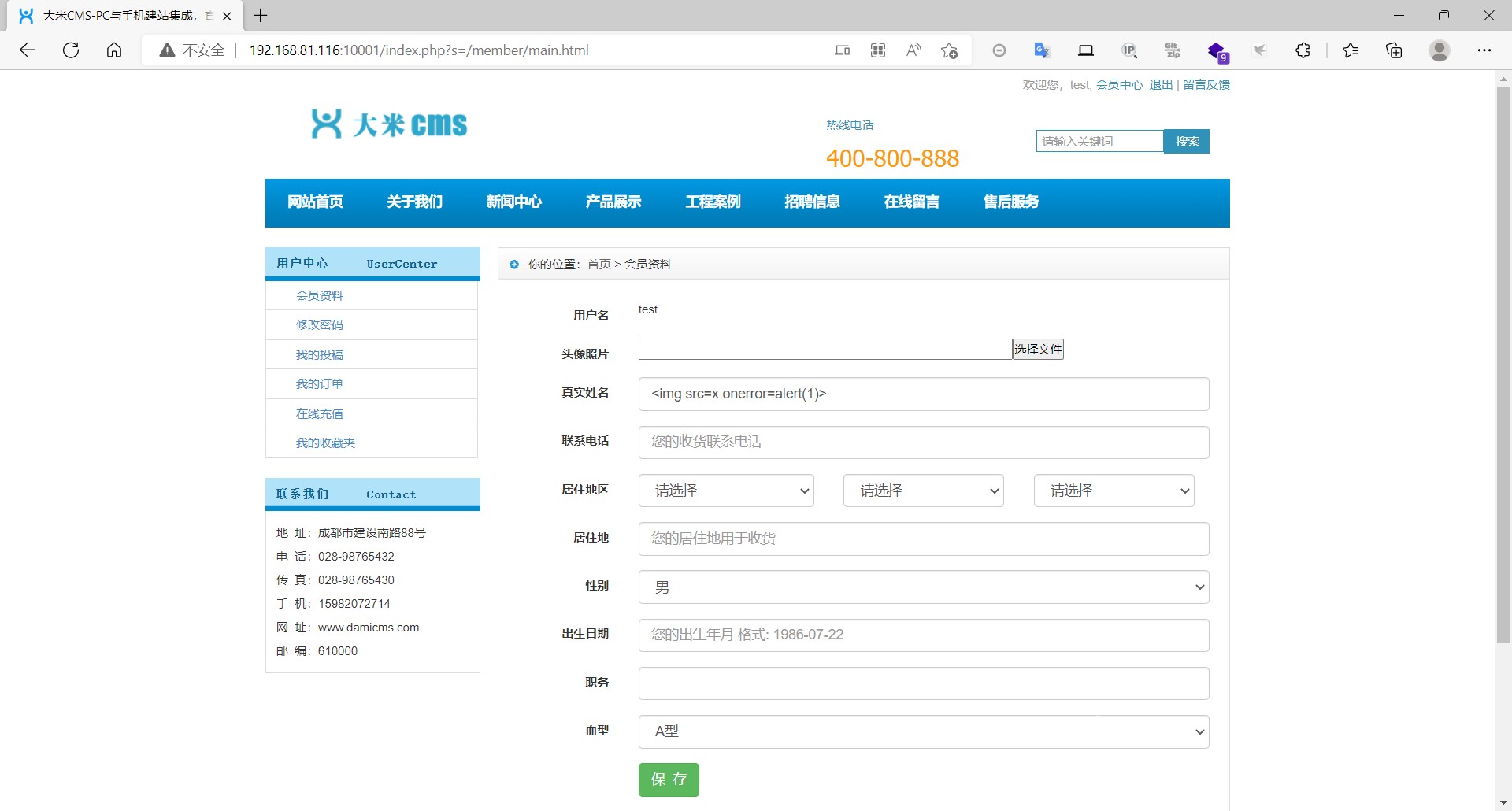Click the 居住地 address field
Viewport: 1512px width, 811px height.
tap(924, 539)
